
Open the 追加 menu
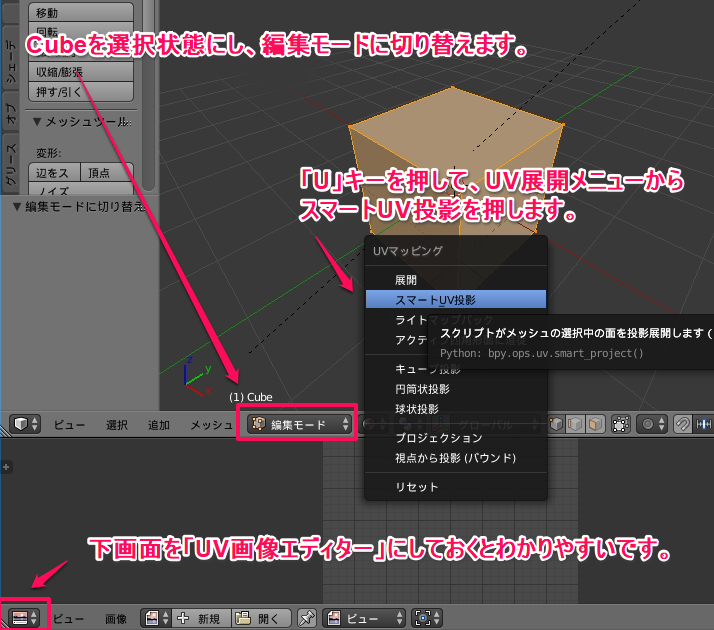point(159,425)
